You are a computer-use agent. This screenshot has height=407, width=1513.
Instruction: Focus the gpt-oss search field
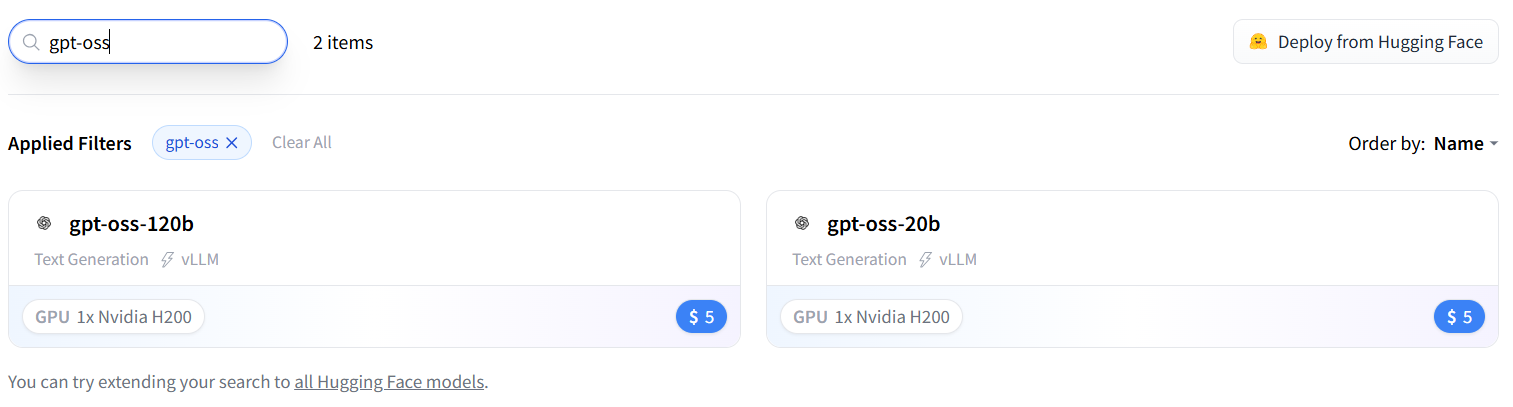click(148, 42)
